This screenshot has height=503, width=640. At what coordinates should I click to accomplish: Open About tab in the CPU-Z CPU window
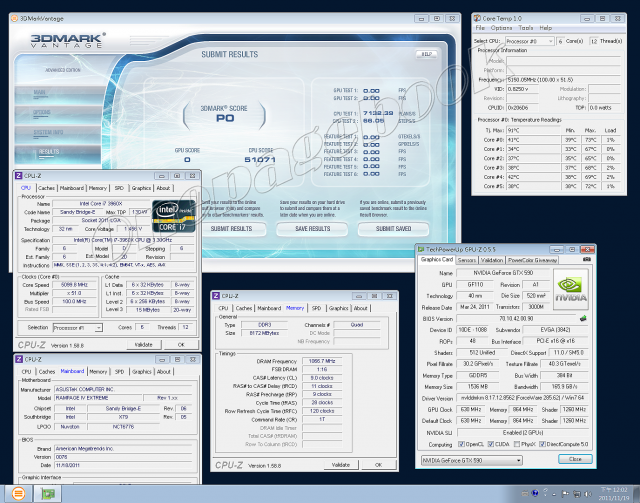coord(163,188)
